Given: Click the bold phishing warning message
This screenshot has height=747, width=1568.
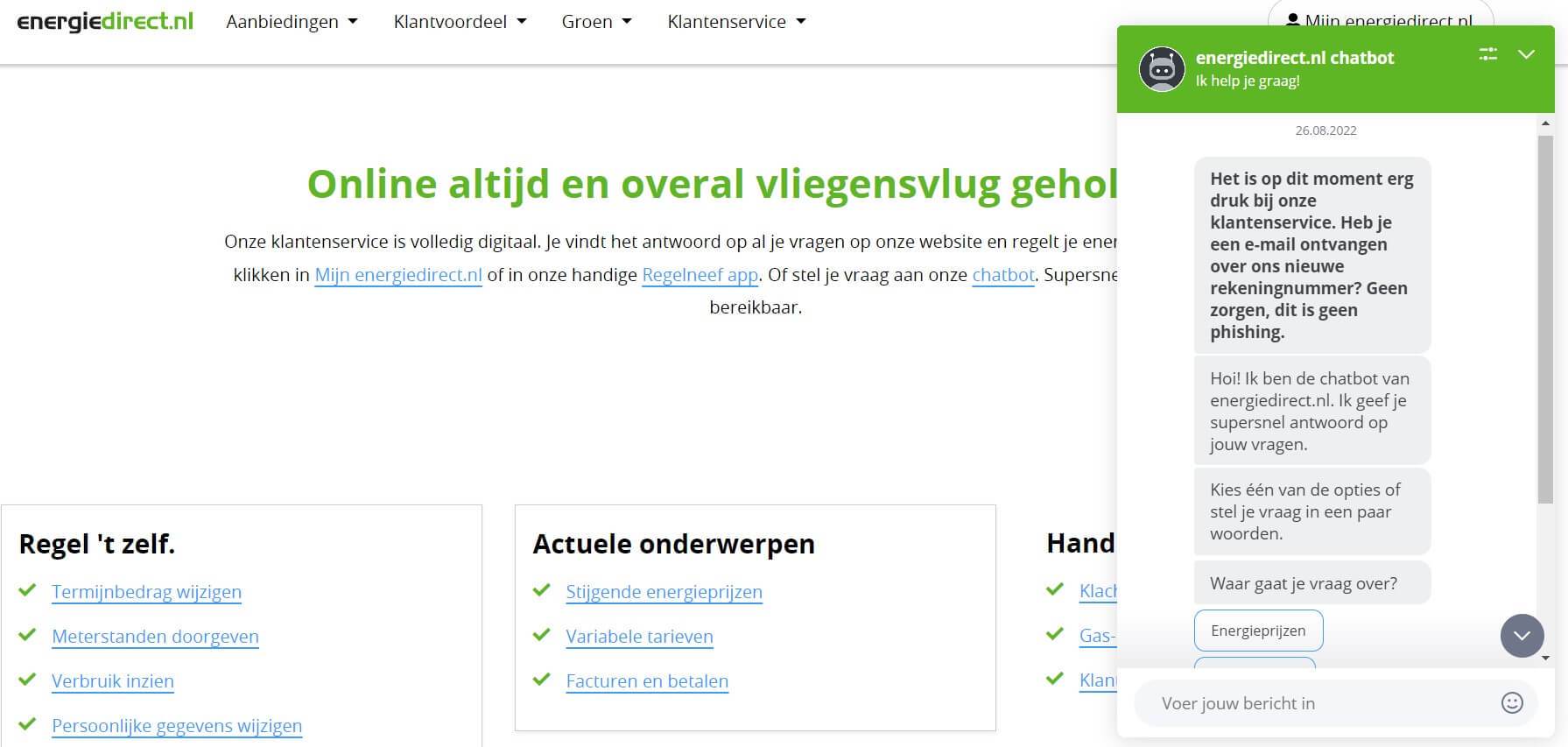Looking at the screenshot, I should coord(1311,255).
